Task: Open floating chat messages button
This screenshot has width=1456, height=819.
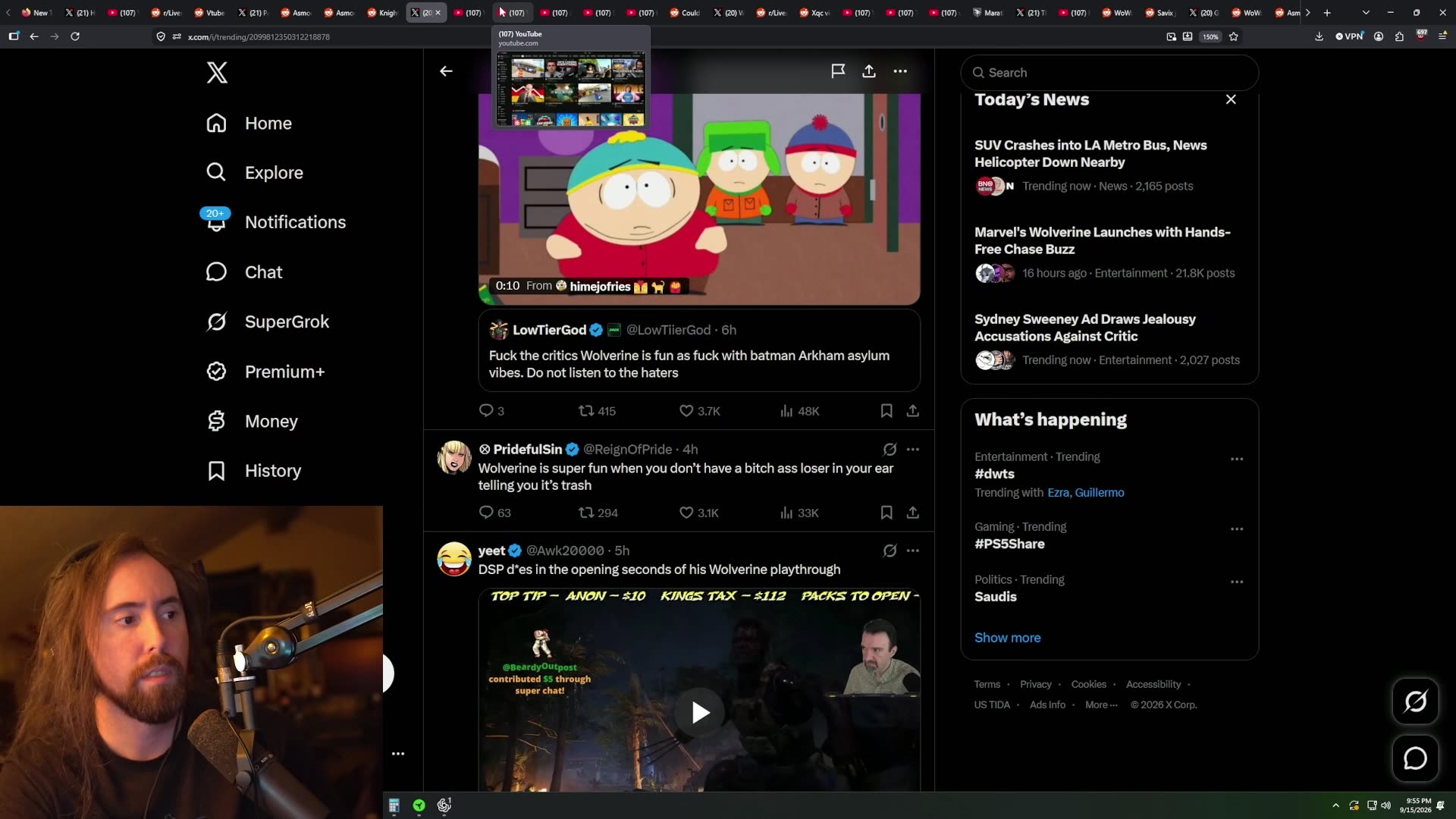Action: [1415, 758]
